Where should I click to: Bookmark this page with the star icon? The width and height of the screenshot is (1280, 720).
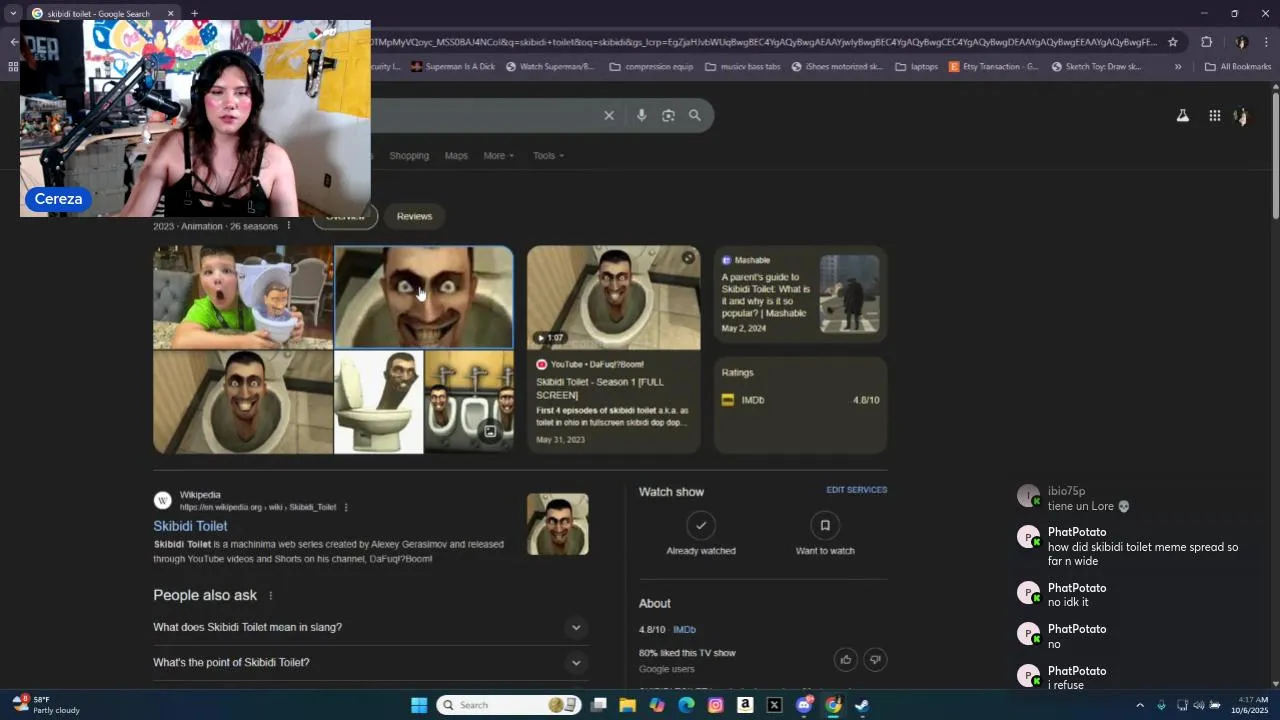pos(1173,42)
